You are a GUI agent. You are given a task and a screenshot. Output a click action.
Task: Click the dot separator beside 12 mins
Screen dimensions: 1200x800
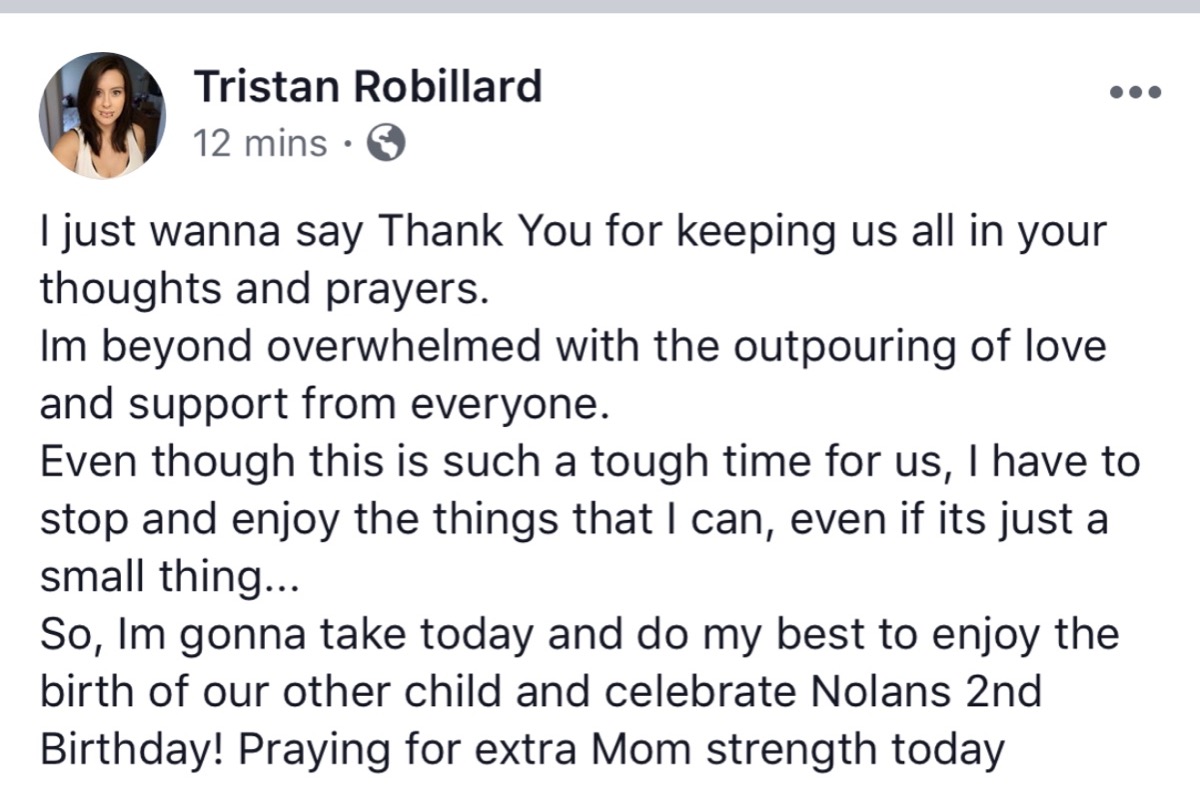coord(346,146)
